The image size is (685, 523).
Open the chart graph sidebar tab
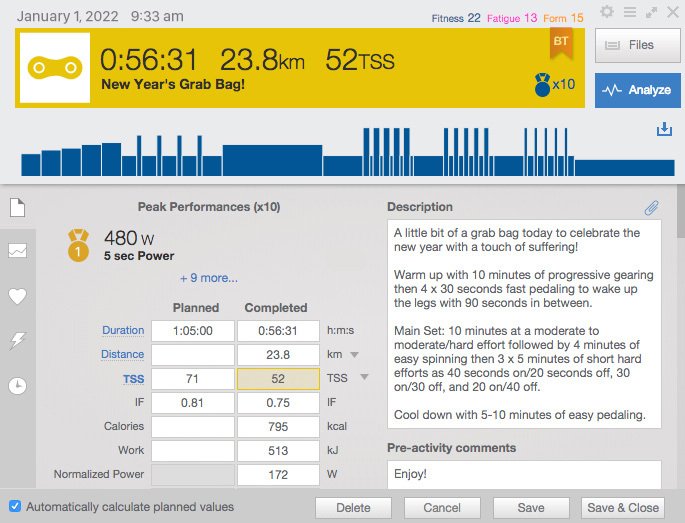pos(17,250)
